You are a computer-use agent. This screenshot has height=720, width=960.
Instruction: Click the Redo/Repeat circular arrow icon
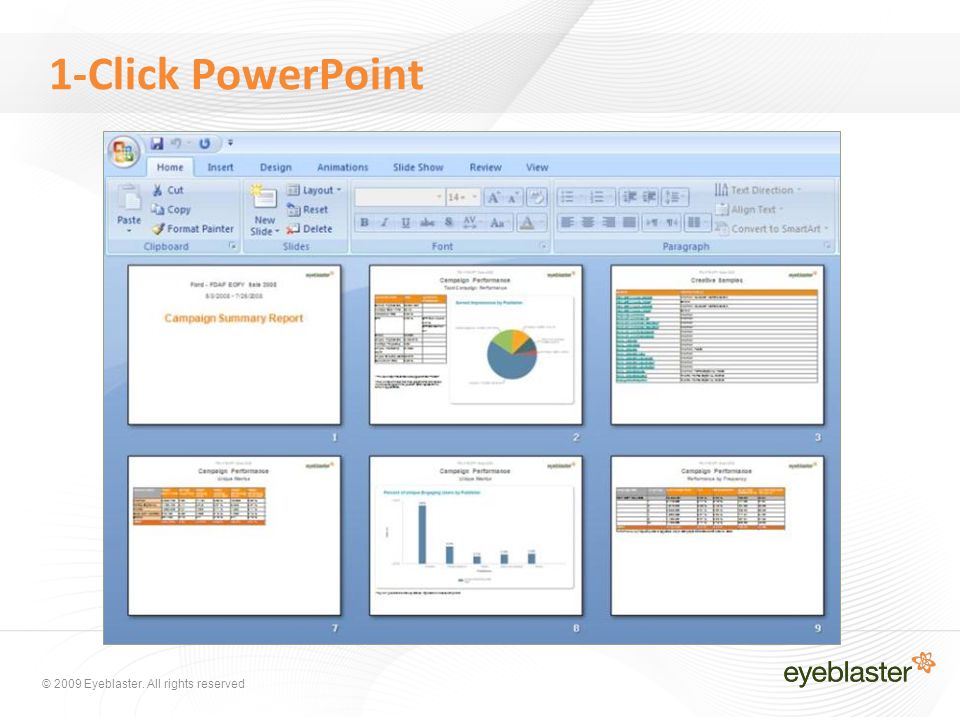pos(204,143)
